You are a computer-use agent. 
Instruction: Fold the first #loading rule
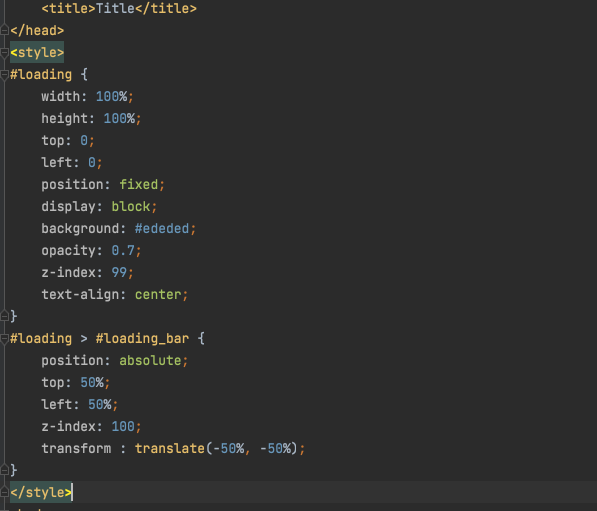point(4,75)
